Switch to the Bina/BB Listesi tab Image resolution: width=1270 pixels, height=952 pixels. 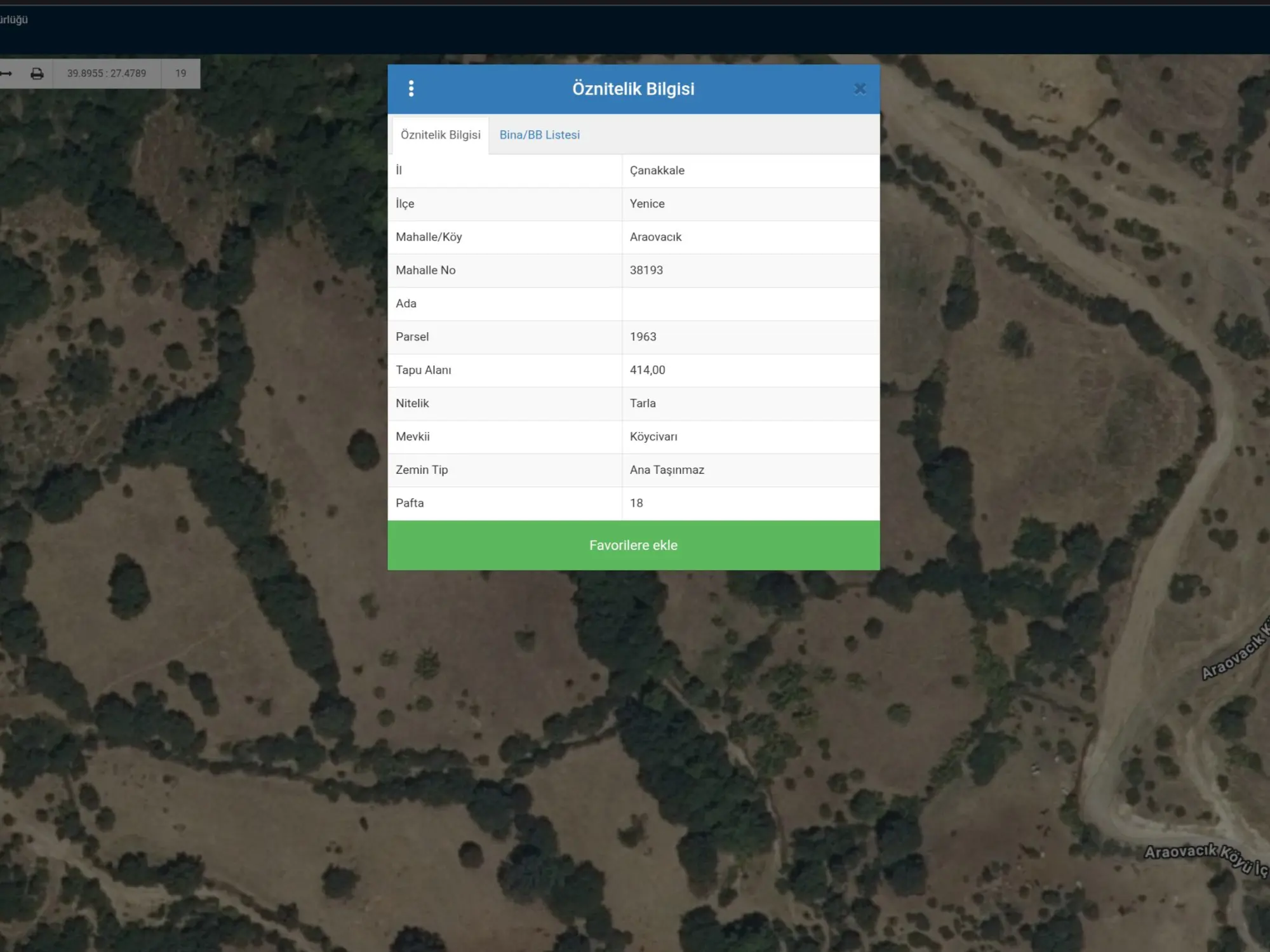coord(540,135)
